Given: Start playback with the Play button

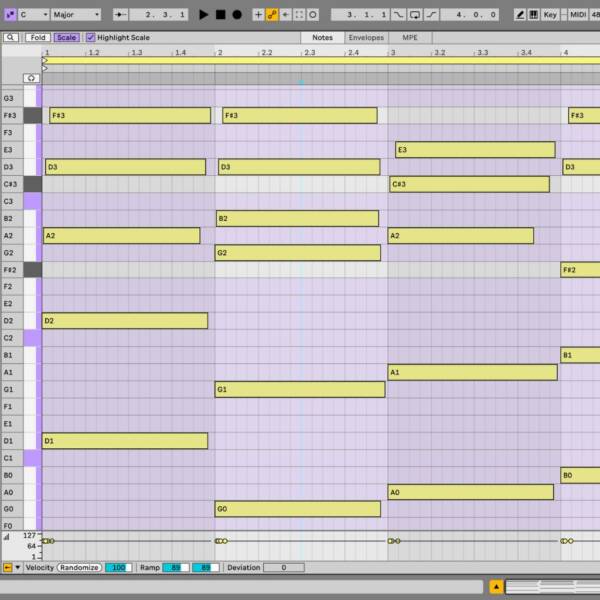Looking at the screenshot, I should pyautogui.click(x=204, y=15).
